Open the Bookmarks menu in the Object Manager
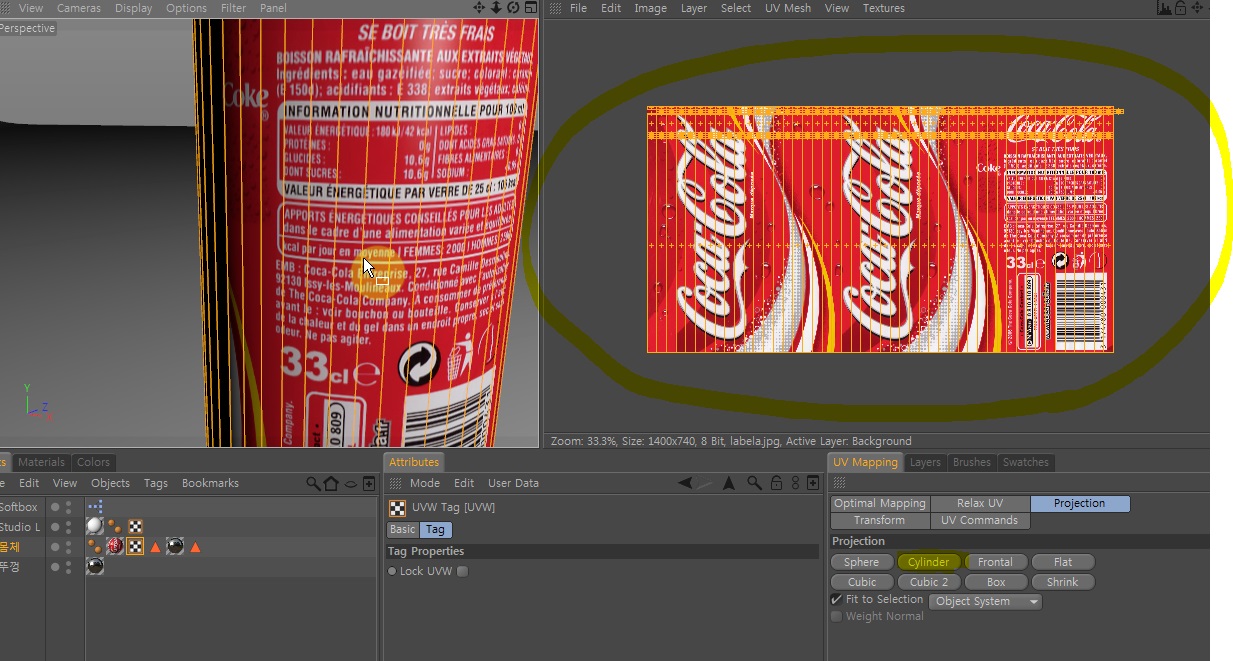The image size is (1233, 661). click(210, 483)
